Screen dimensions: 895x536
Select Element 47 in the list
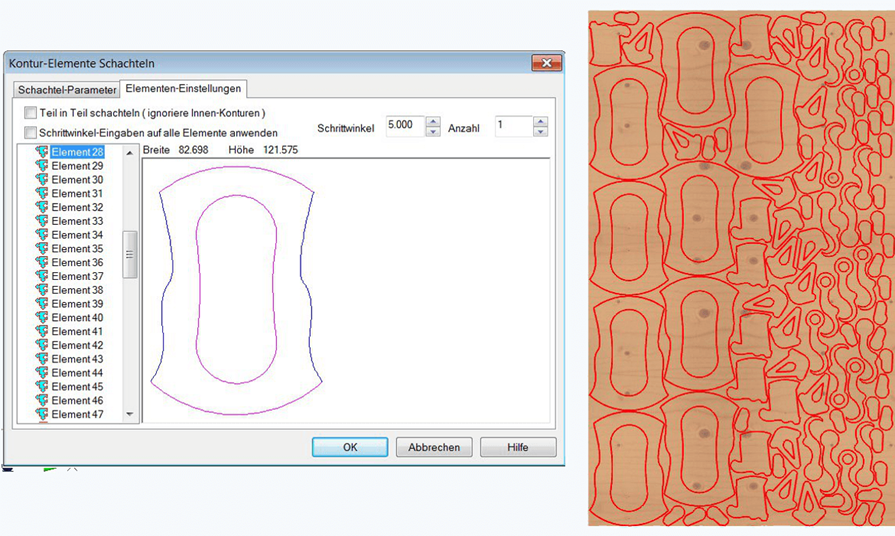pos(77,414)
